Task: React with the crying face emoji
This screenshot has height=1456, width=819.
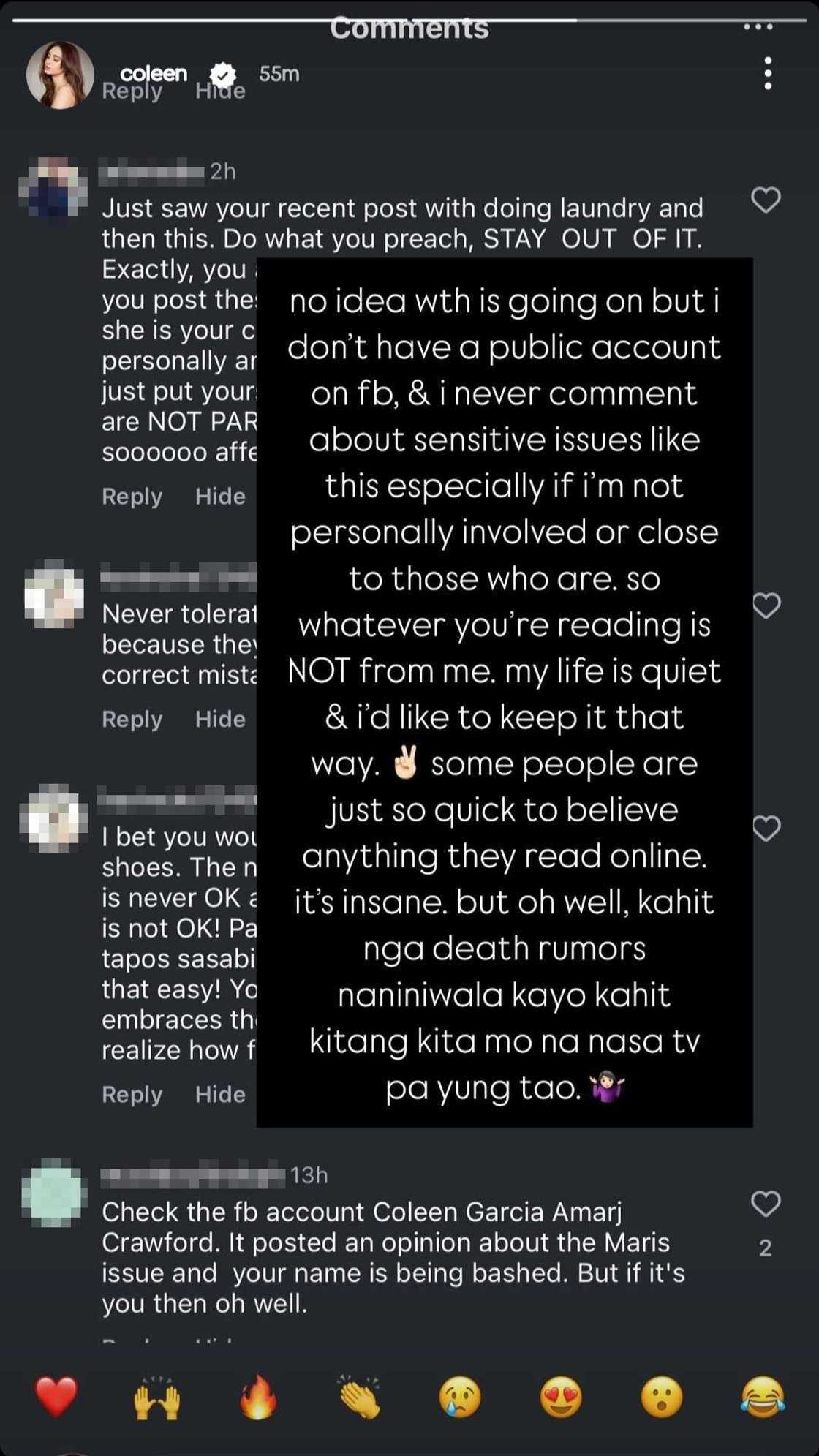Action: coord(460,1396)
